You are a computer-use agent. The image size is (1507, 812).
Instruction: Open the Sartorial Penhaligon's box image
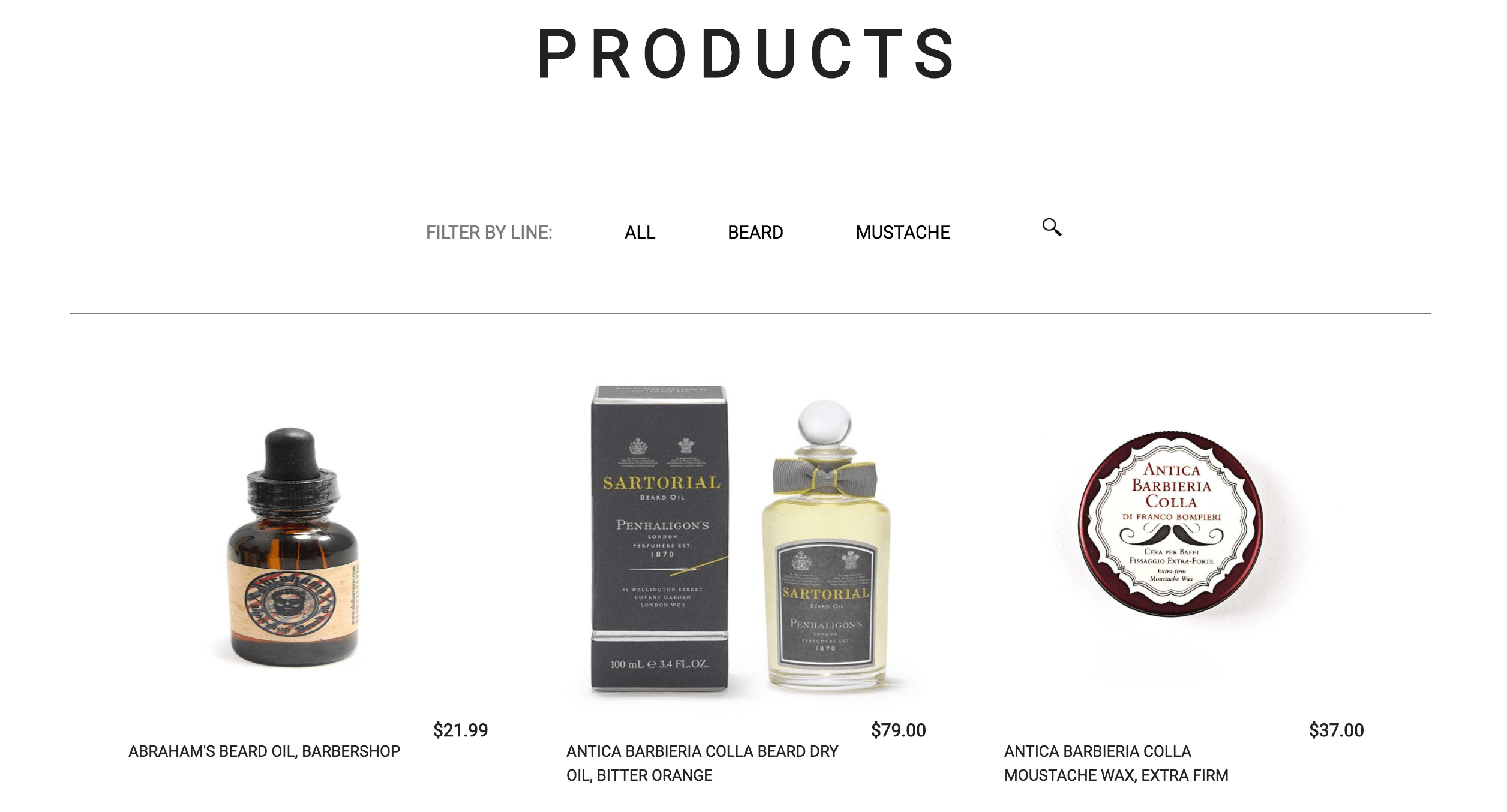pos(660,538)
